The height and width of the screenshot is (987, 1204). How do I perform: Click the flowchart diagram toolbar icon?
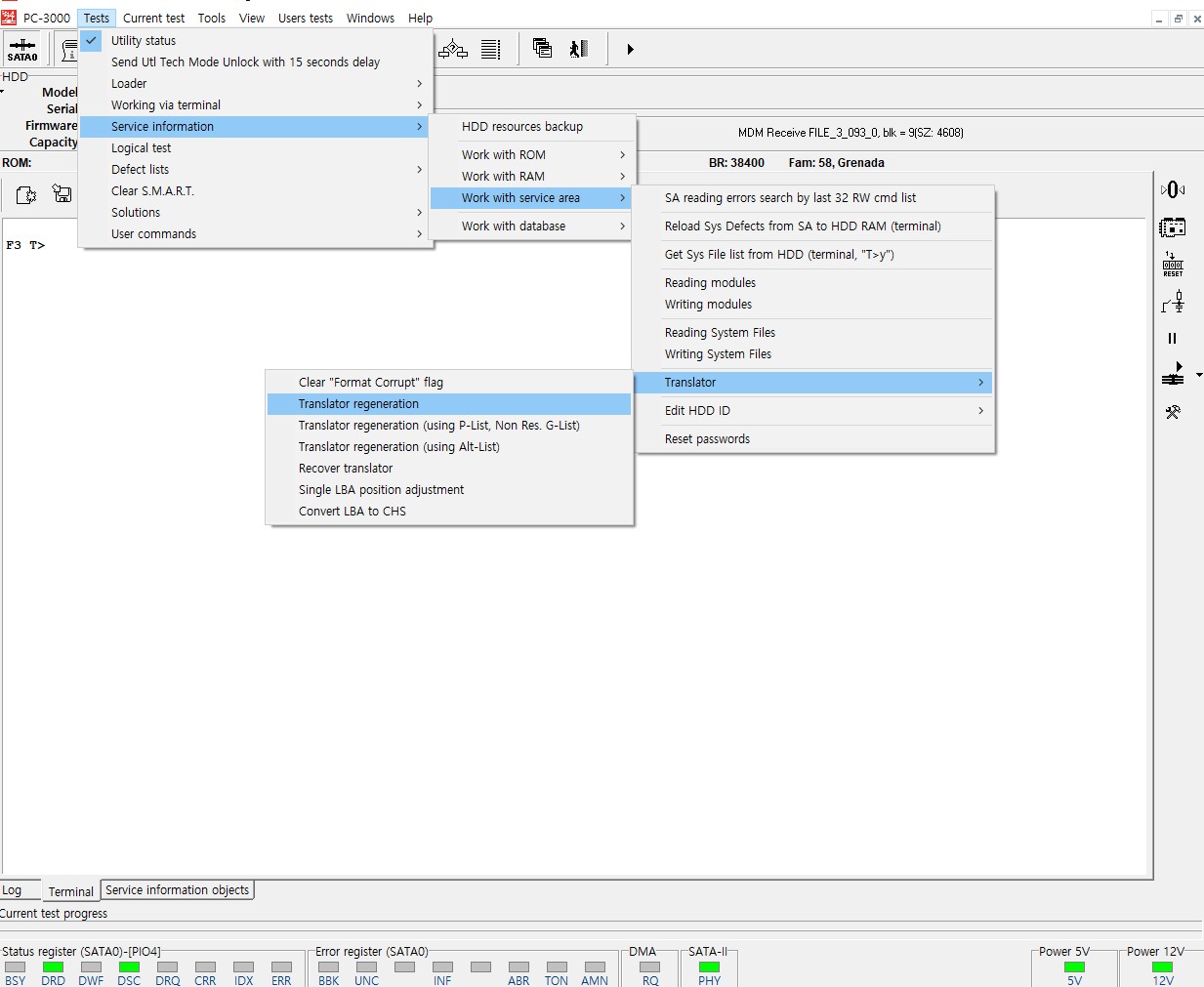pyautogui.click(x=453, y=49)
